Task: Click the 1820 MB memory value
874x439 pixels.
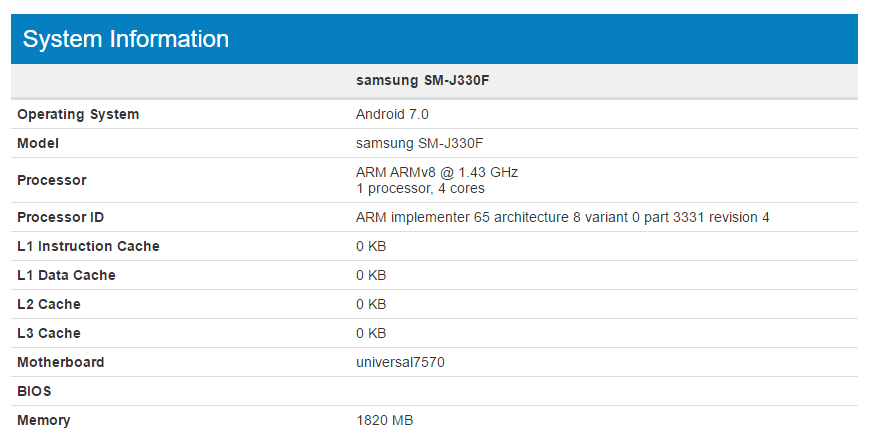Action: click(x=384, y=421)
